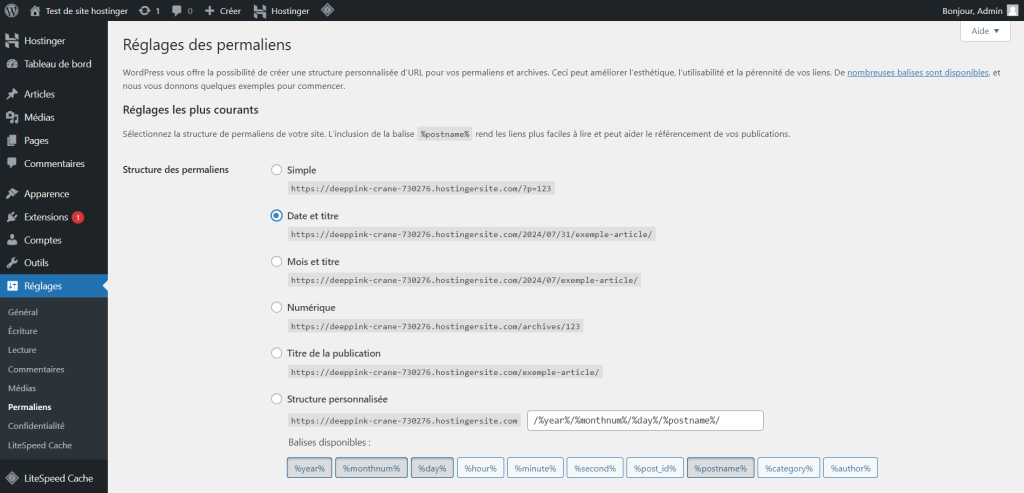Viewport: 1024px width, 493px height.
Task: Click the custom structure text field
Action: click(x=645, y=420)
